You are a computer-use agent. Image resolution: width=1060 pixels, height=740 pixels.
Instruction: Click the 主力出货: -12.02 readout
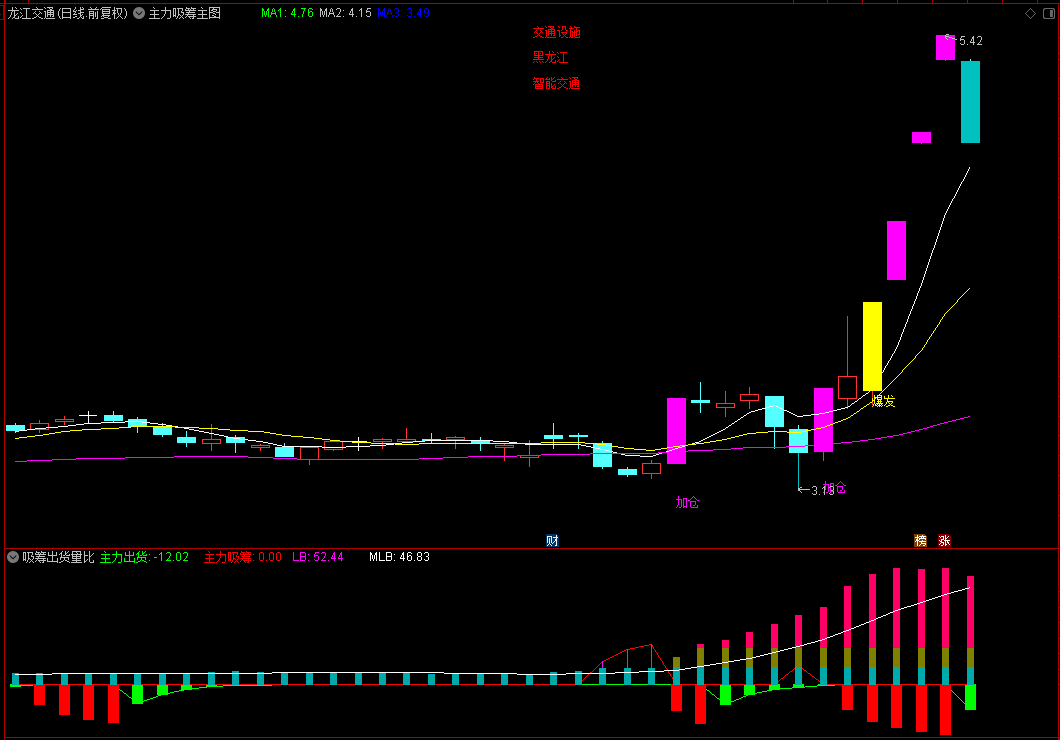145,558
